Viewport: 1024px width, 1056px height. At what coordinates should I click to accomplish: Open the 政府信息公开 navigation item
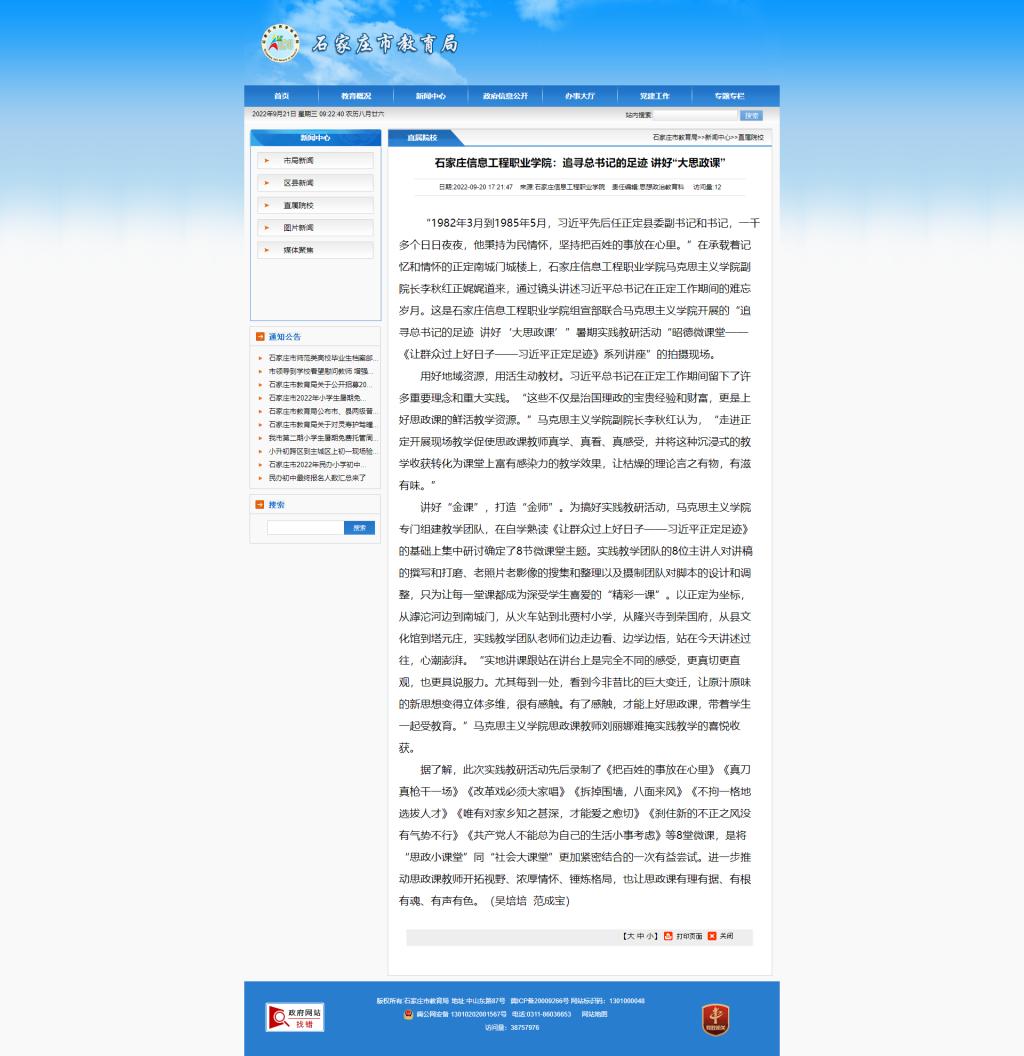[505, 96]
